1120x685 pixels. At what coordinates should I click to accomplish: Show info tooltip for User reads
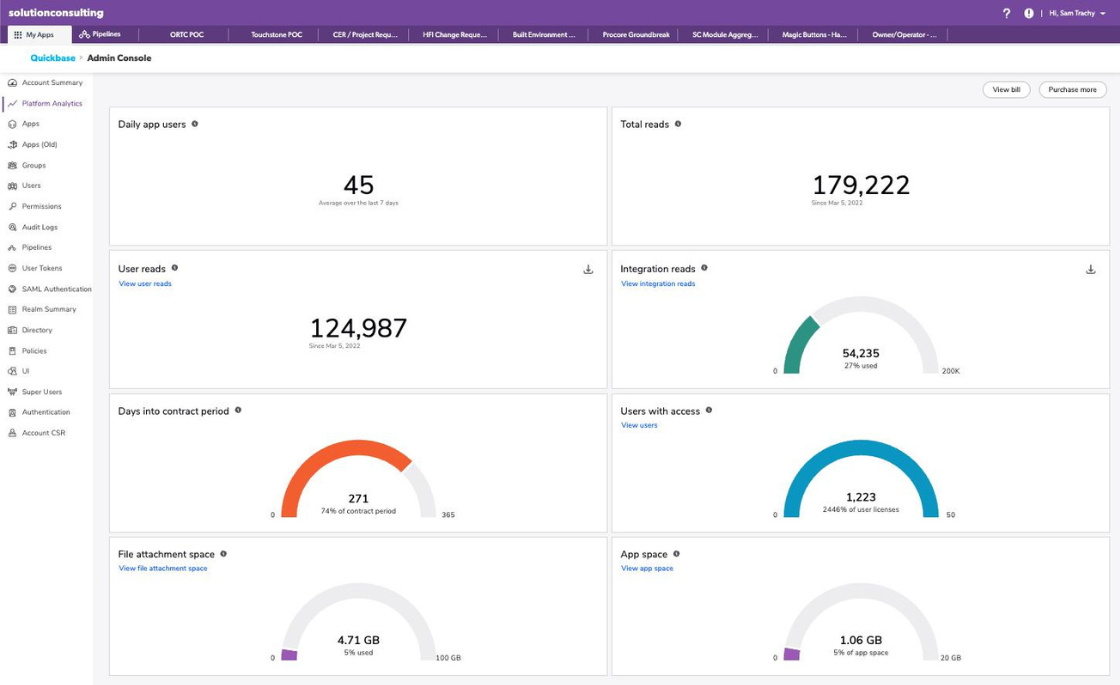coord(174,268)
